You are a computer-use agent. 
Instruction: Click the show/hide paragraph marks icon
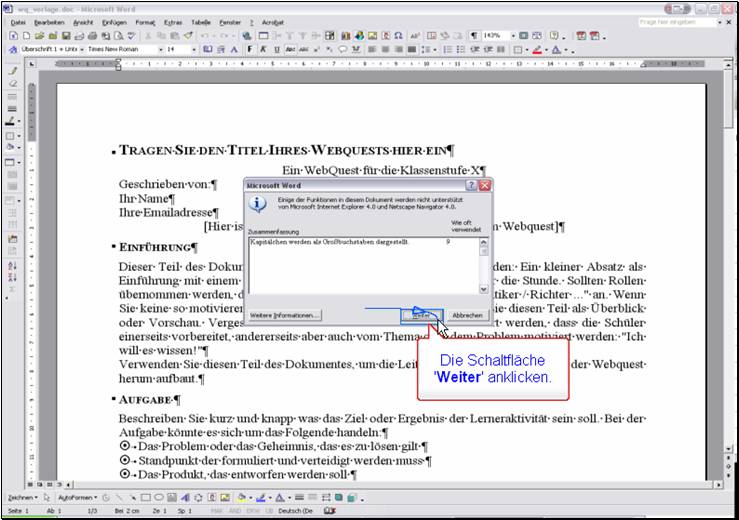coord(474,35)
